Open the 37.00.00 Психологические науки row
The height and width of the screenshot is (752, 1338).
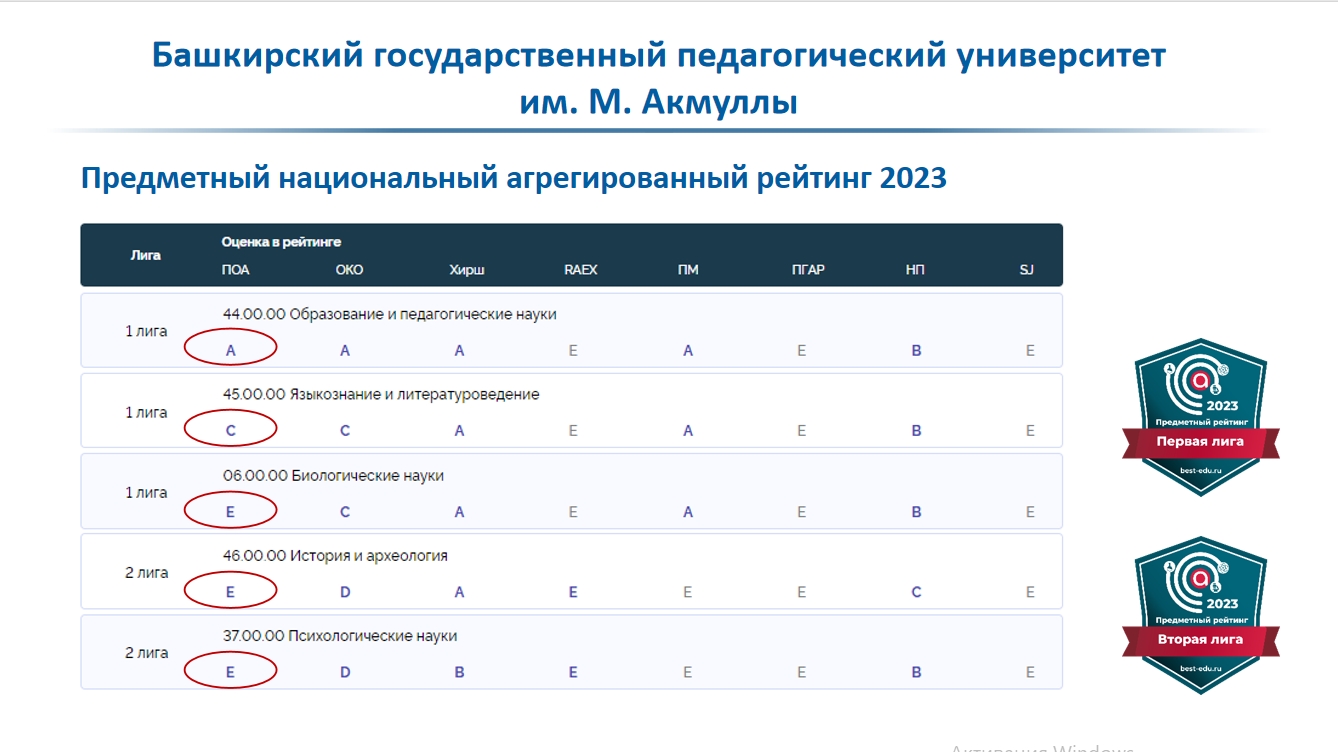coord(340,636)
